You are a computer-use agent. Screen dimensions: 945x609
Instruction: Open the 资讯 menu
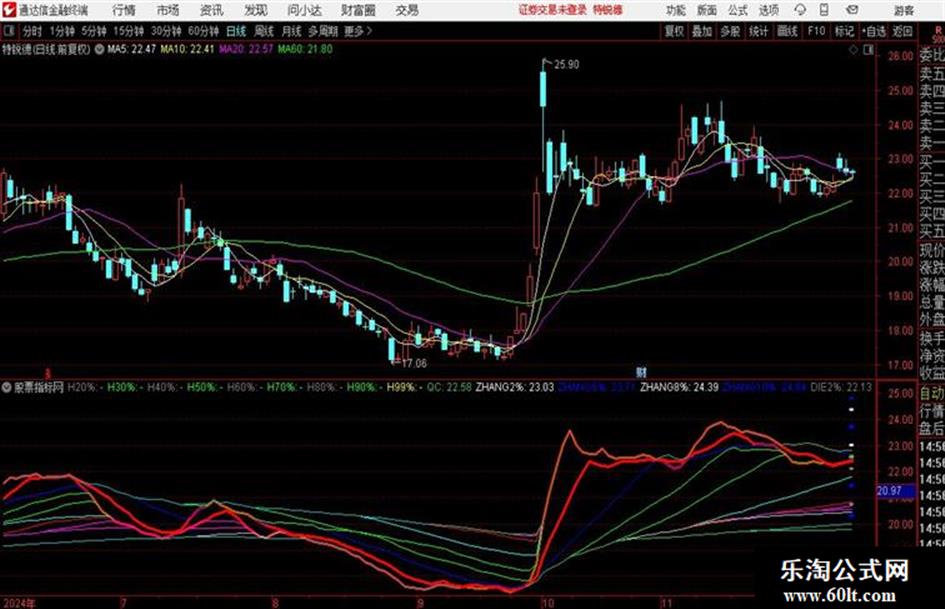pos(211,10)
